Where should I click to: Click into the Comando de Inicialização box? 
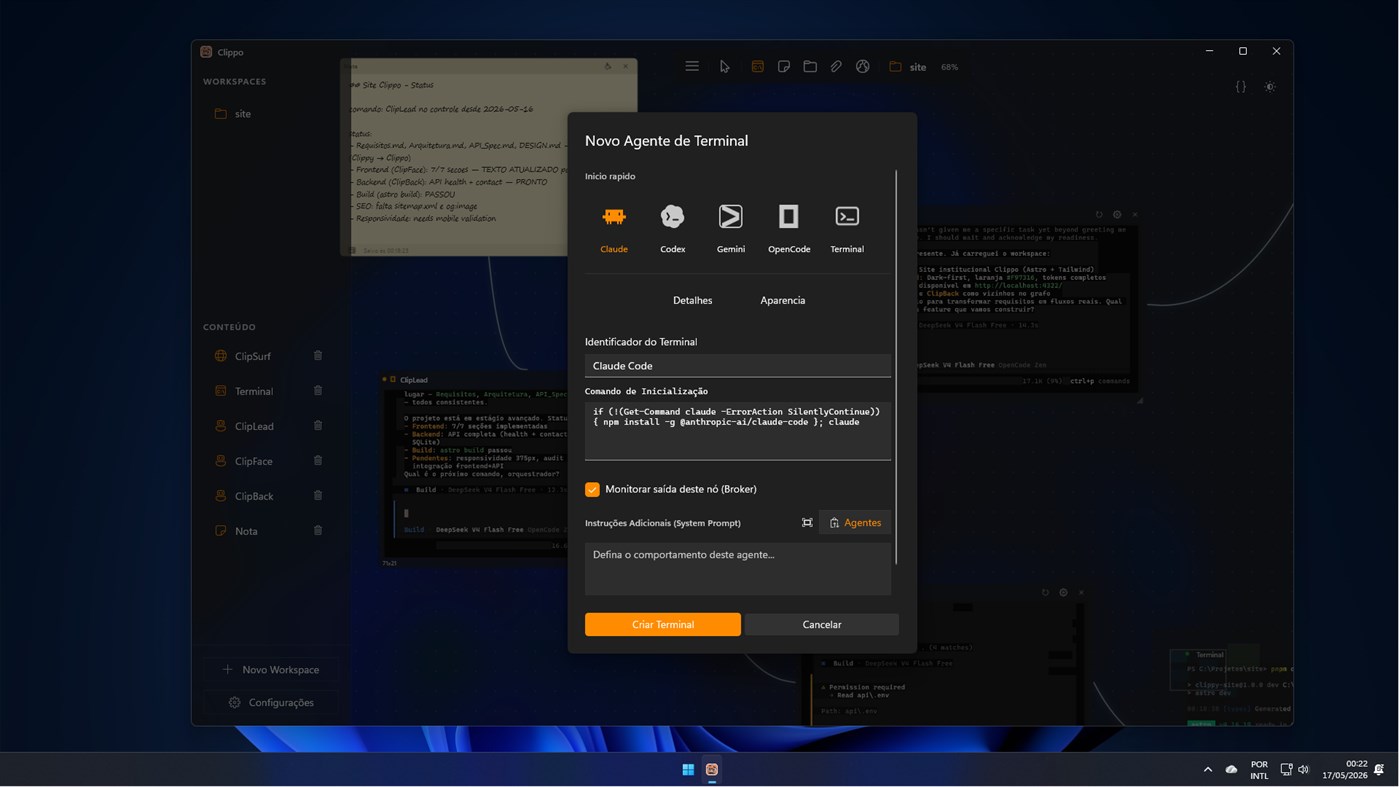737,430
